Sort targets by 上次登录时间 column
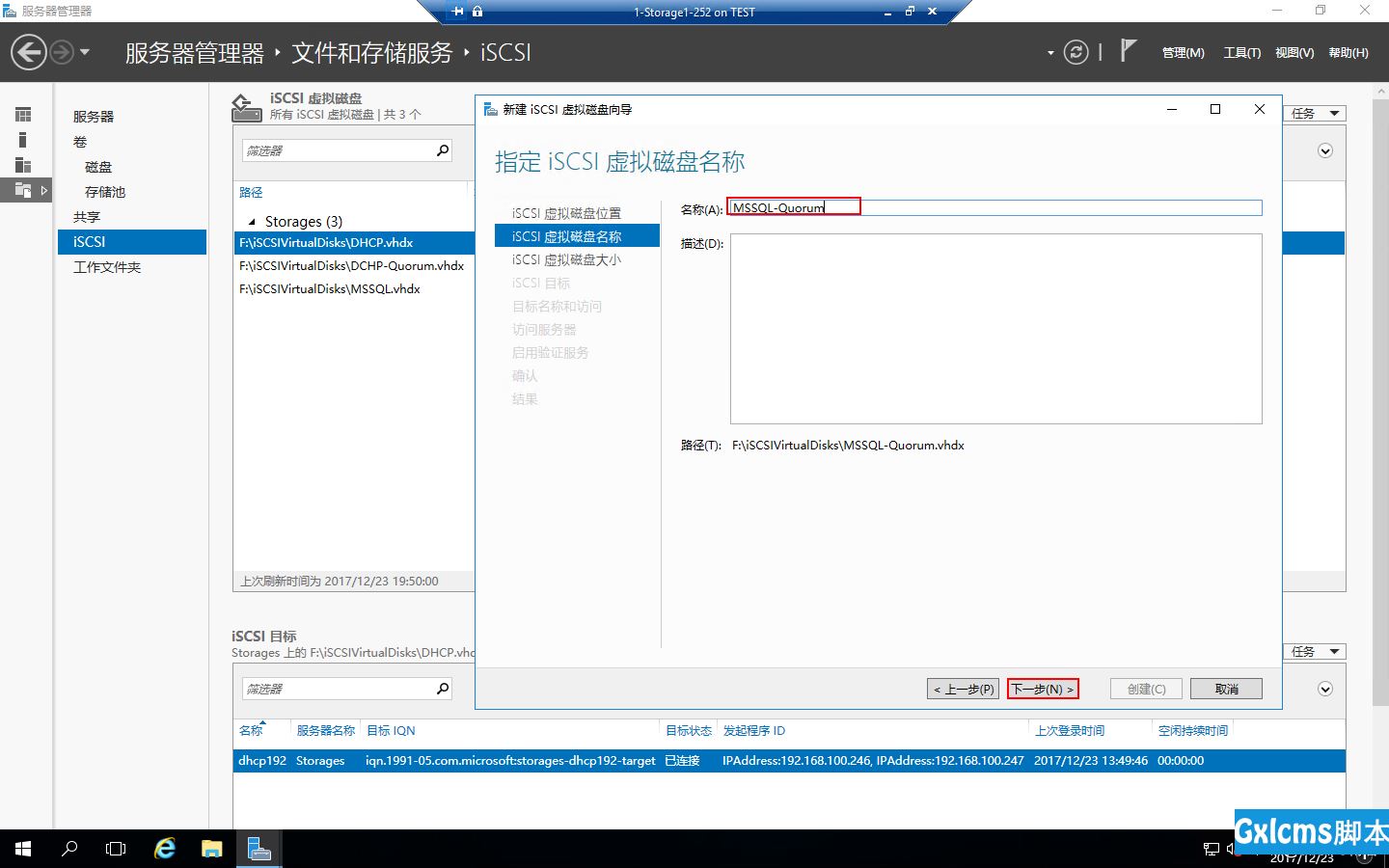Screen dimensions: 1389x868 (1070, 731)
